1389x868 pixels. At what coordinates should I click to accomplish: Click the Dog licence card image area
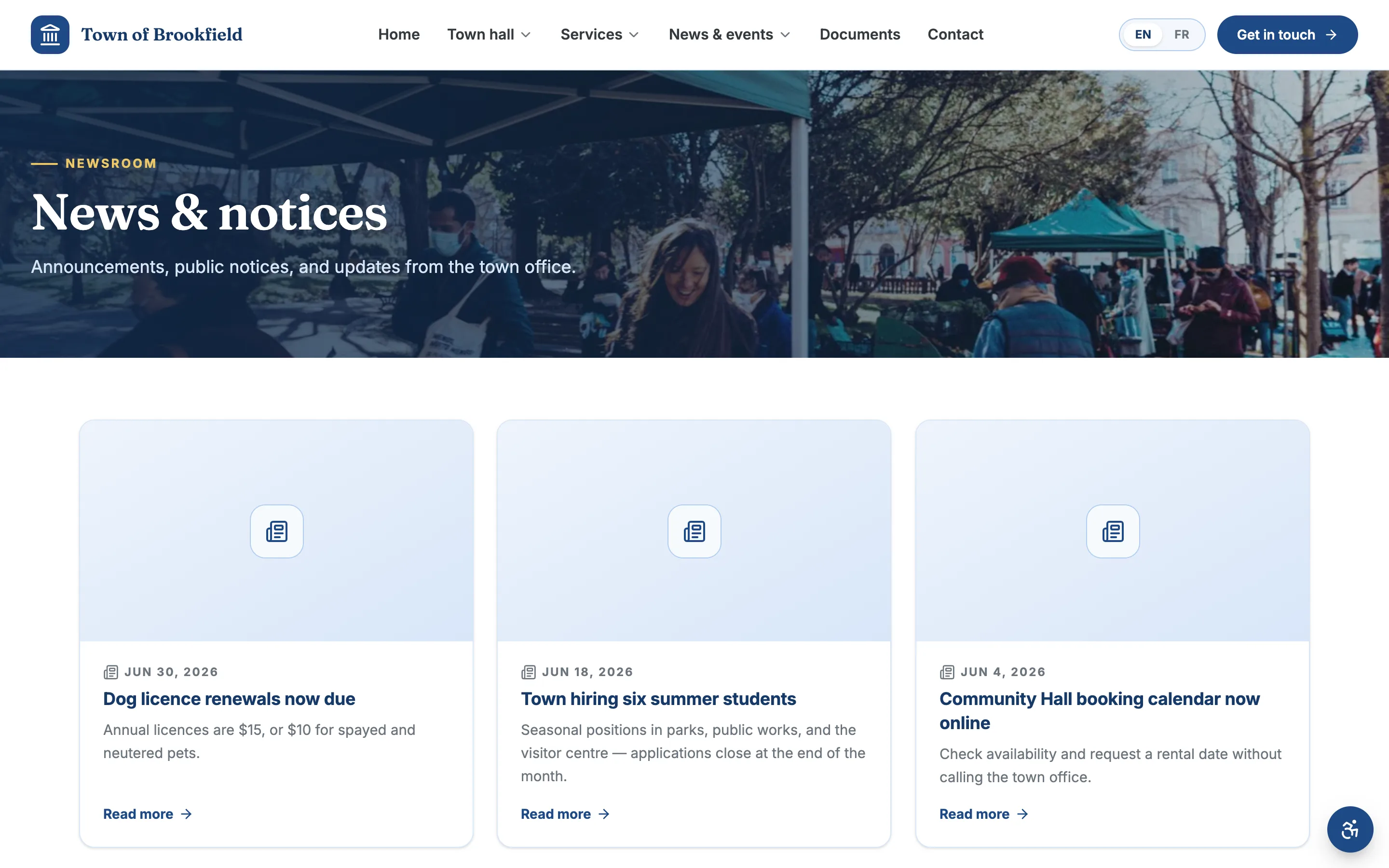coord(277,530)
